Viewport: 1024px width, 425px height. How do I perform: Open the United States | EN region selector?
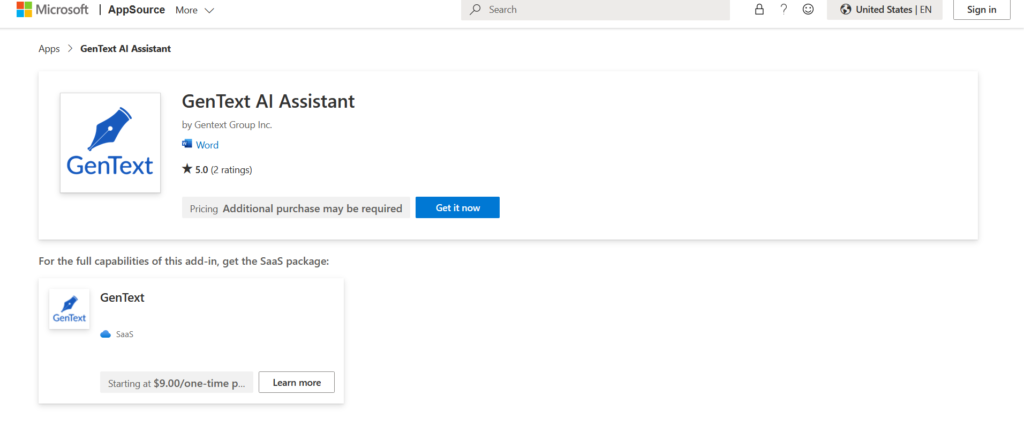pos(886,10)
